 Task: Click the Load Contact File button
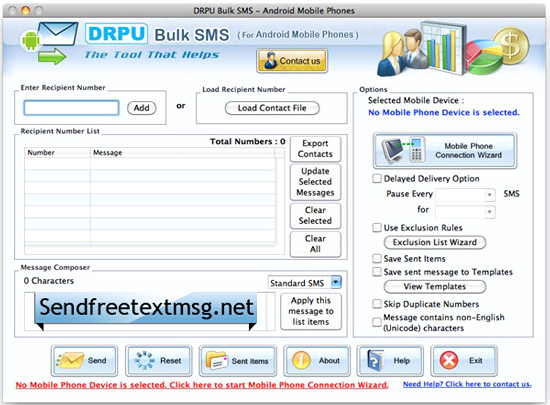click(272, 108)
